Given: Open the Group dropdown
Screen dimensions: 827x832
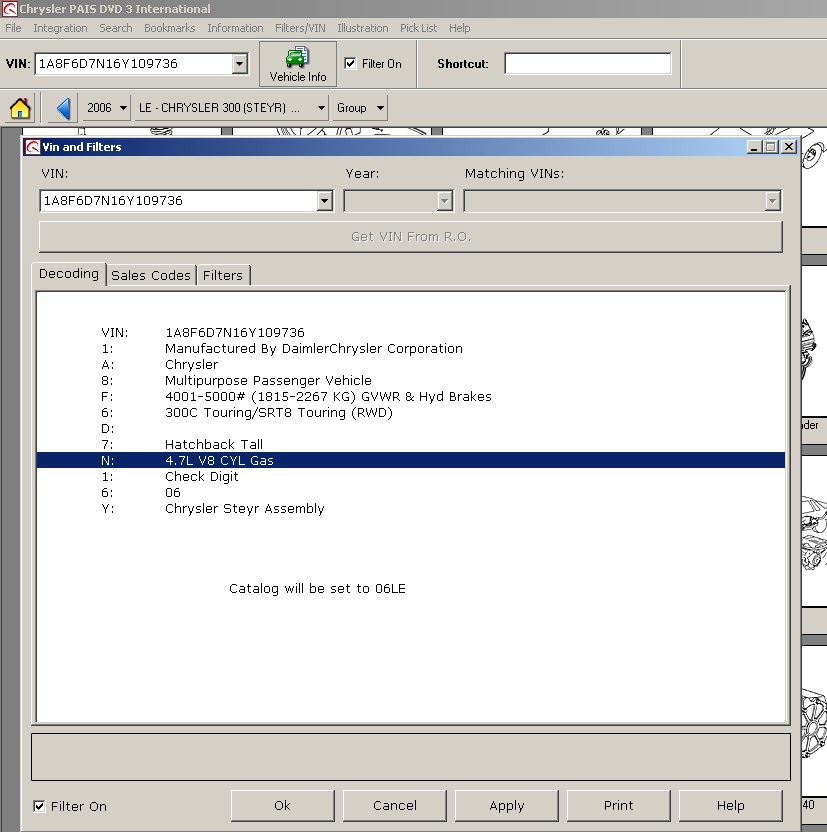Looking at the screenshot, I should [x=360, y=108].
